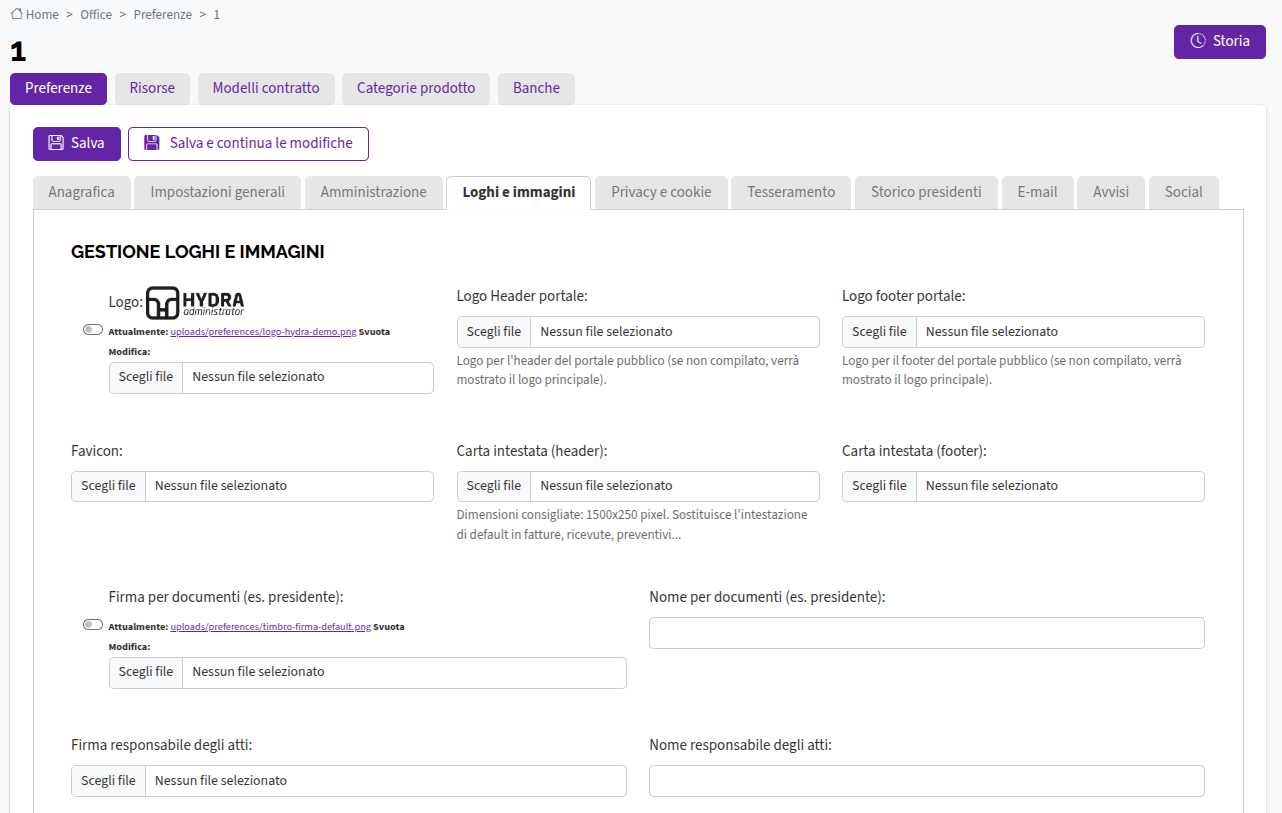Screen dimensions: 1282x813
Task: Open the Avvisi sub-tab
Action: click(x=1111, y=192)
